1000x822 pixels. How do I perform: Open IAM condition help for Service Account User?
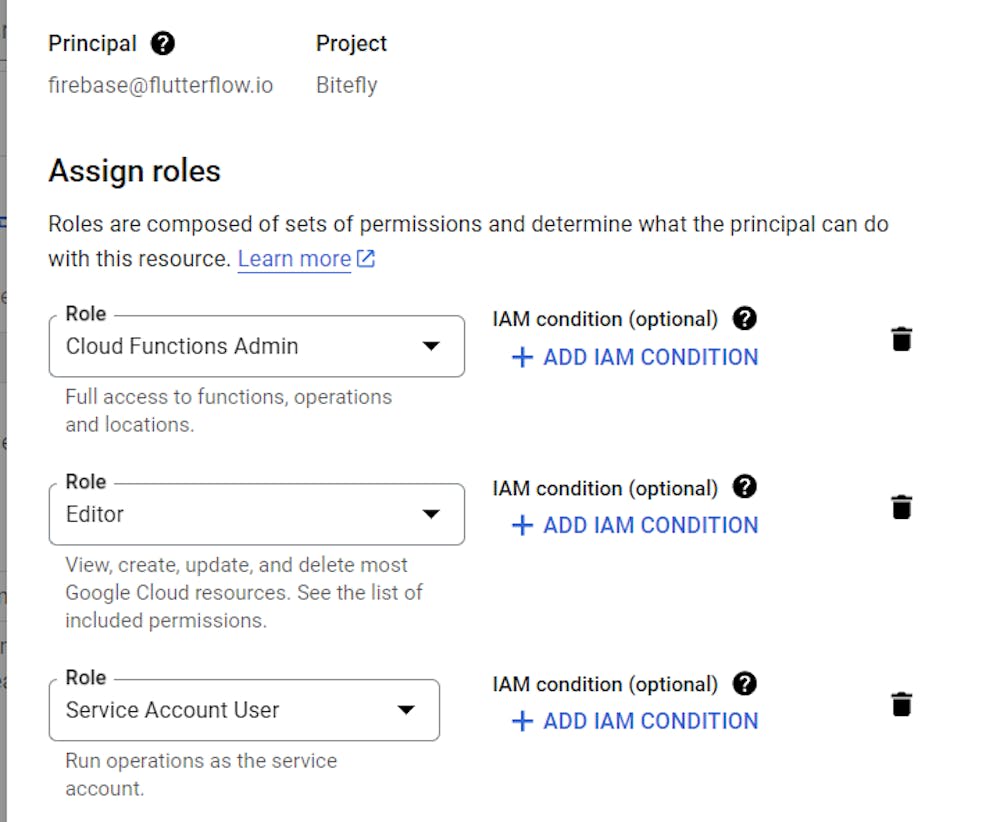coord(744,684)
